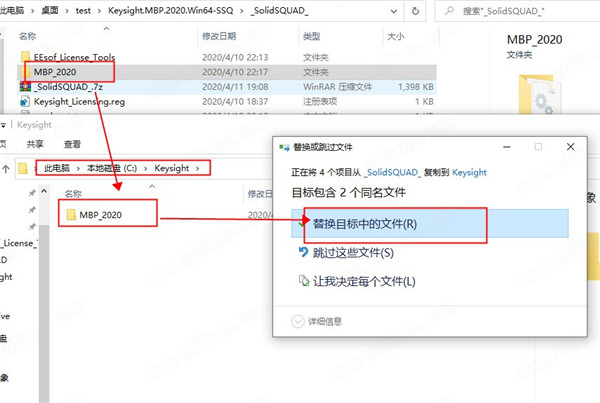Click the 2020/4/10 22:13 date cell
Screen dimensions: 600x403
pyautogui.click(x=235, y=57)
